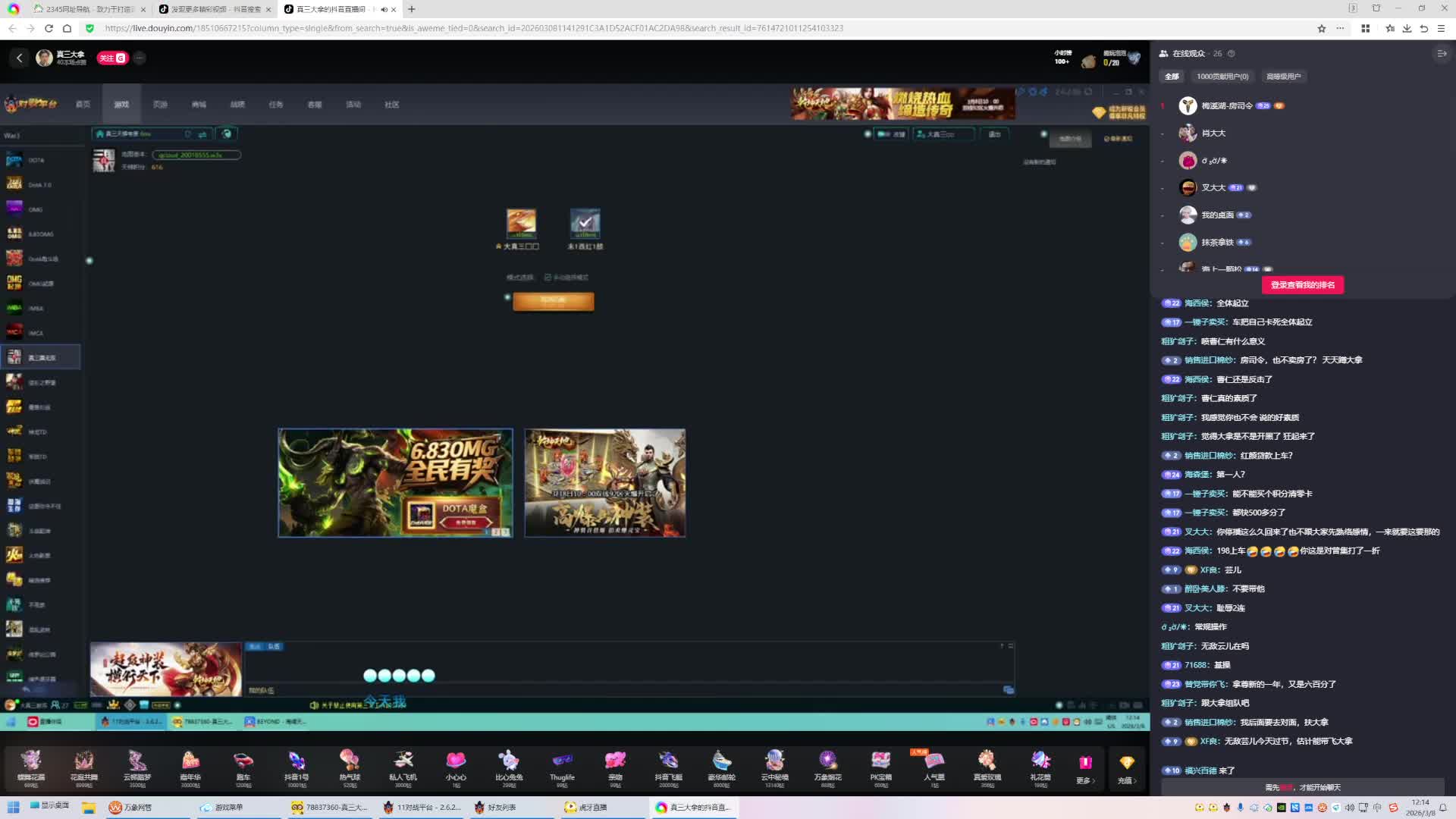Open 11对战平台 from the Windows taskbar
Viewport: 1456px width, 819px height.
tap(422, 808)
